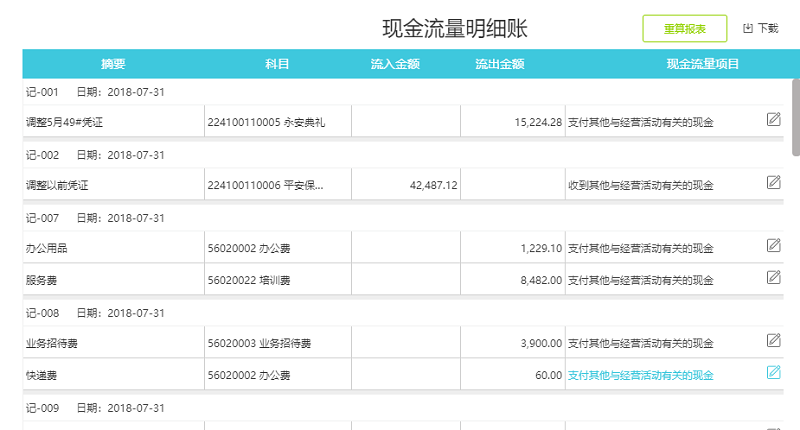The height and width of the screenshot is (430, 800).
Task: Select voucher header 记-008
Action: [x=42, y=313]
